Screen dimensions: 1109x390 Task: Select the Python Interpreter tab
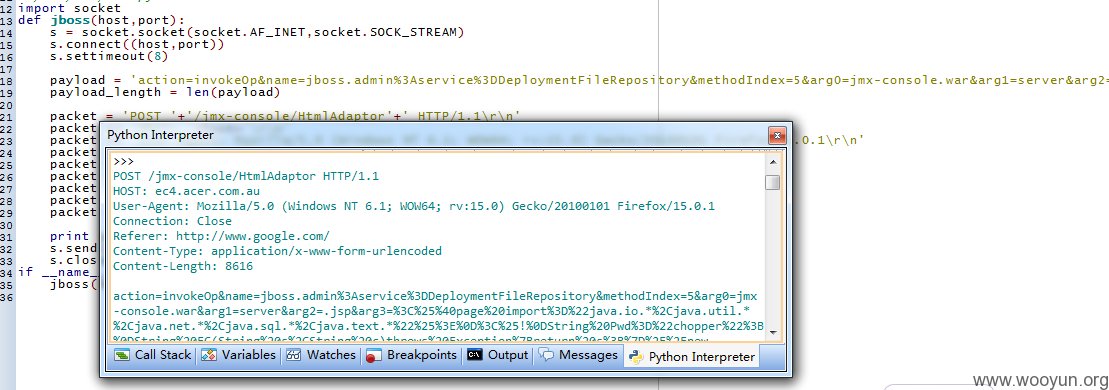point(691,357)
